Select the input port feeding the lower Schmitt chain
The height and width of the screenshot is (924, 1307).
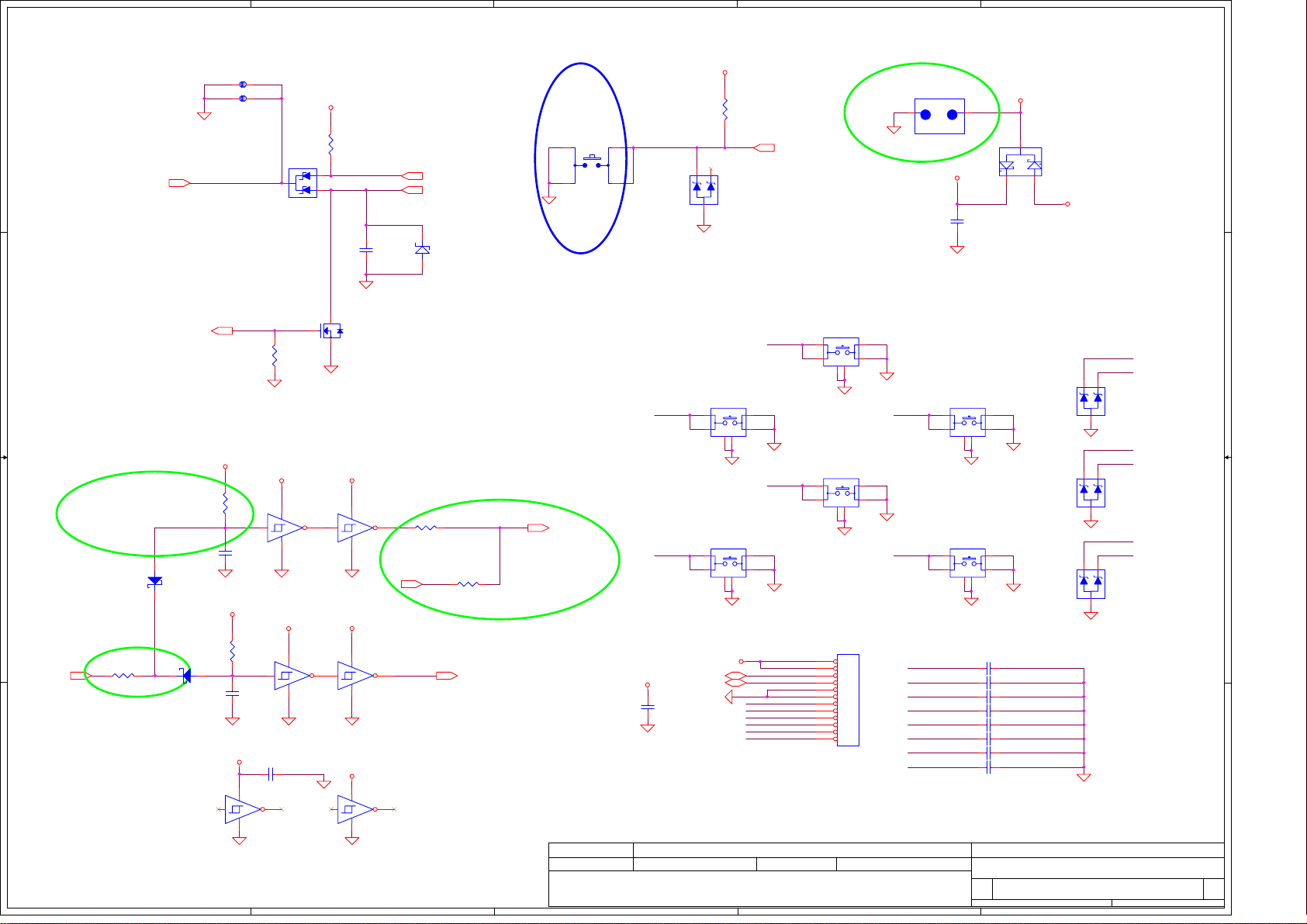(x=81, y=676)
